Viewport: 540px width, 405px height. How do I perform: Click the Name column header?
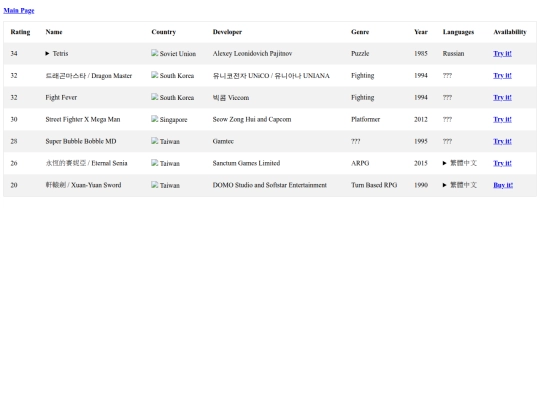click(54, 32)
